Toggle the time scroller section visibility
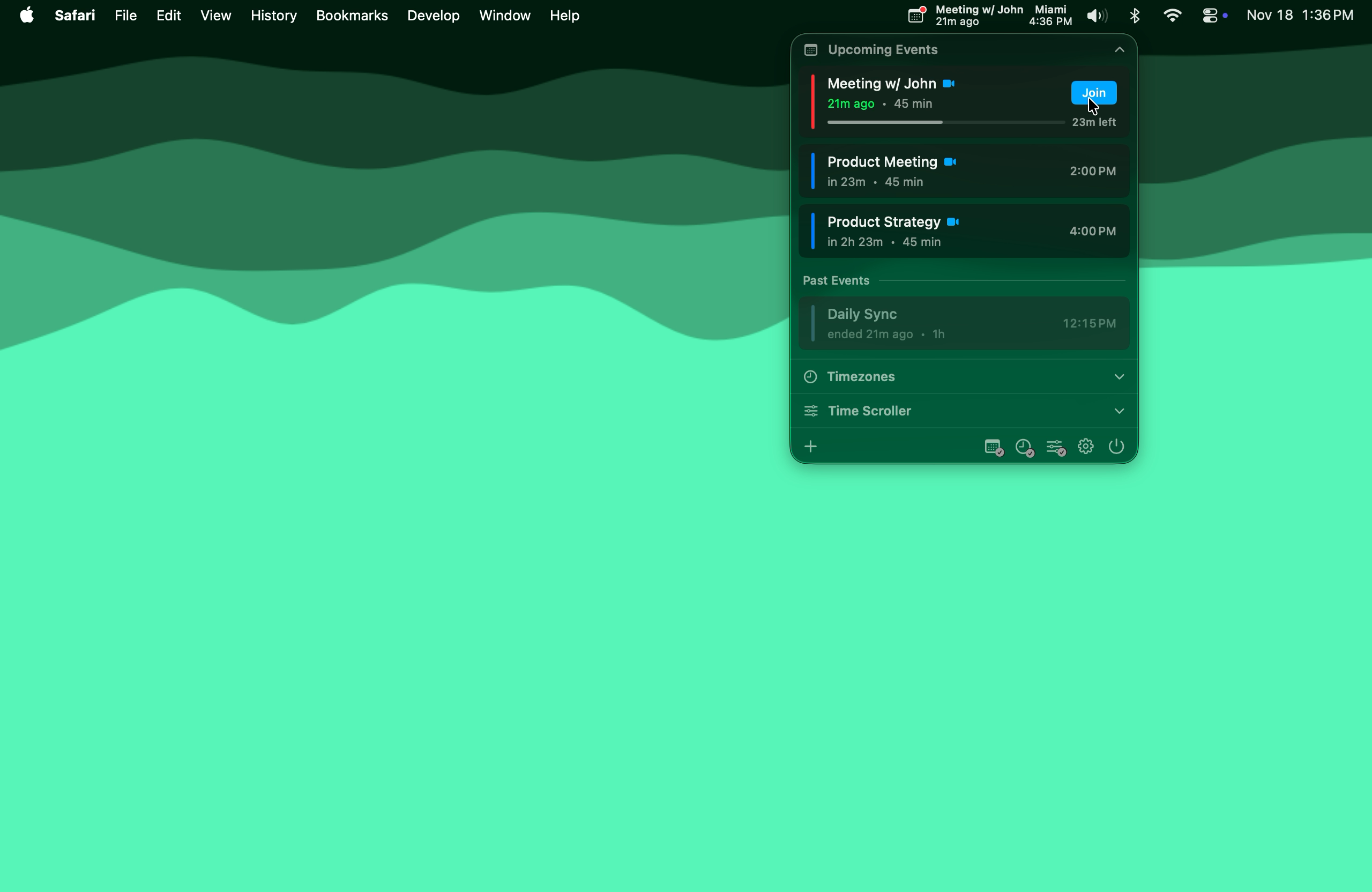 click(x=1055, y=448)
